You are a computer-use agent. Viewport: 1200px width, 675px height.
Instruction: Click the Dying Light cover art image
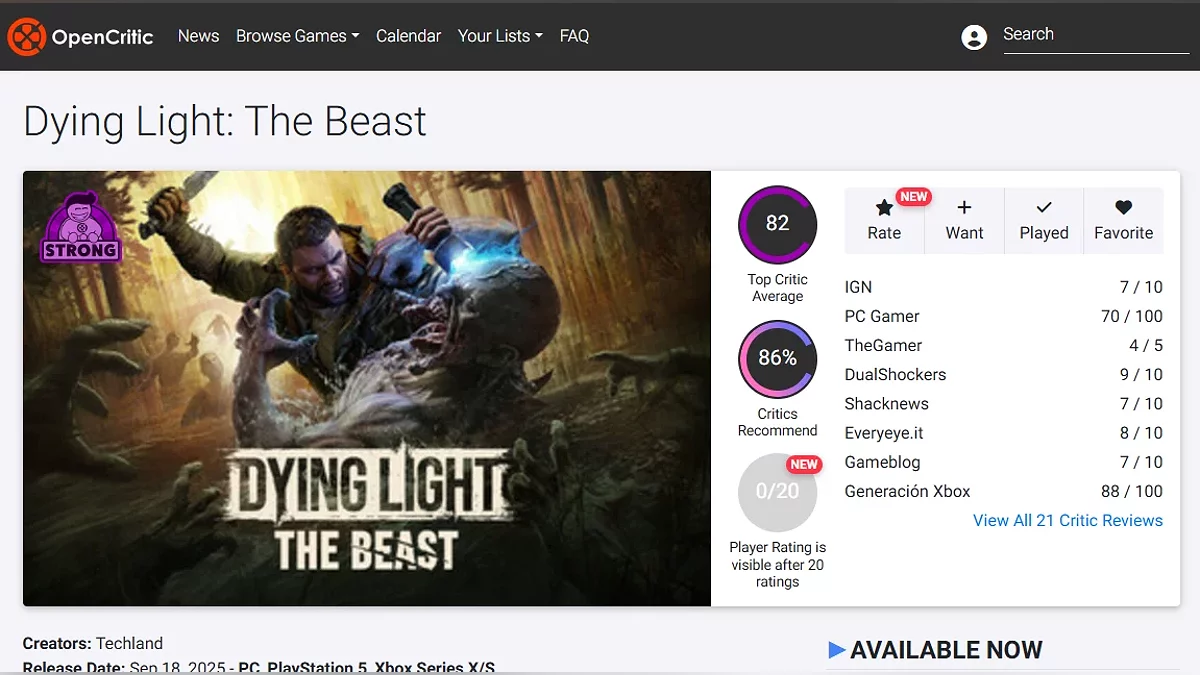(367, 388)
